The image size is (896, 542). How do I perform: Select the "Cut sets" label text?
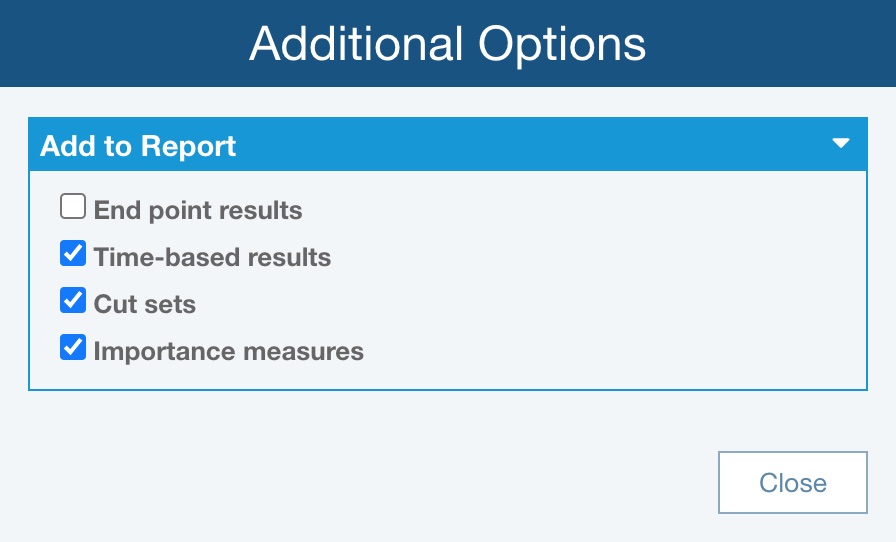(145, 303)
